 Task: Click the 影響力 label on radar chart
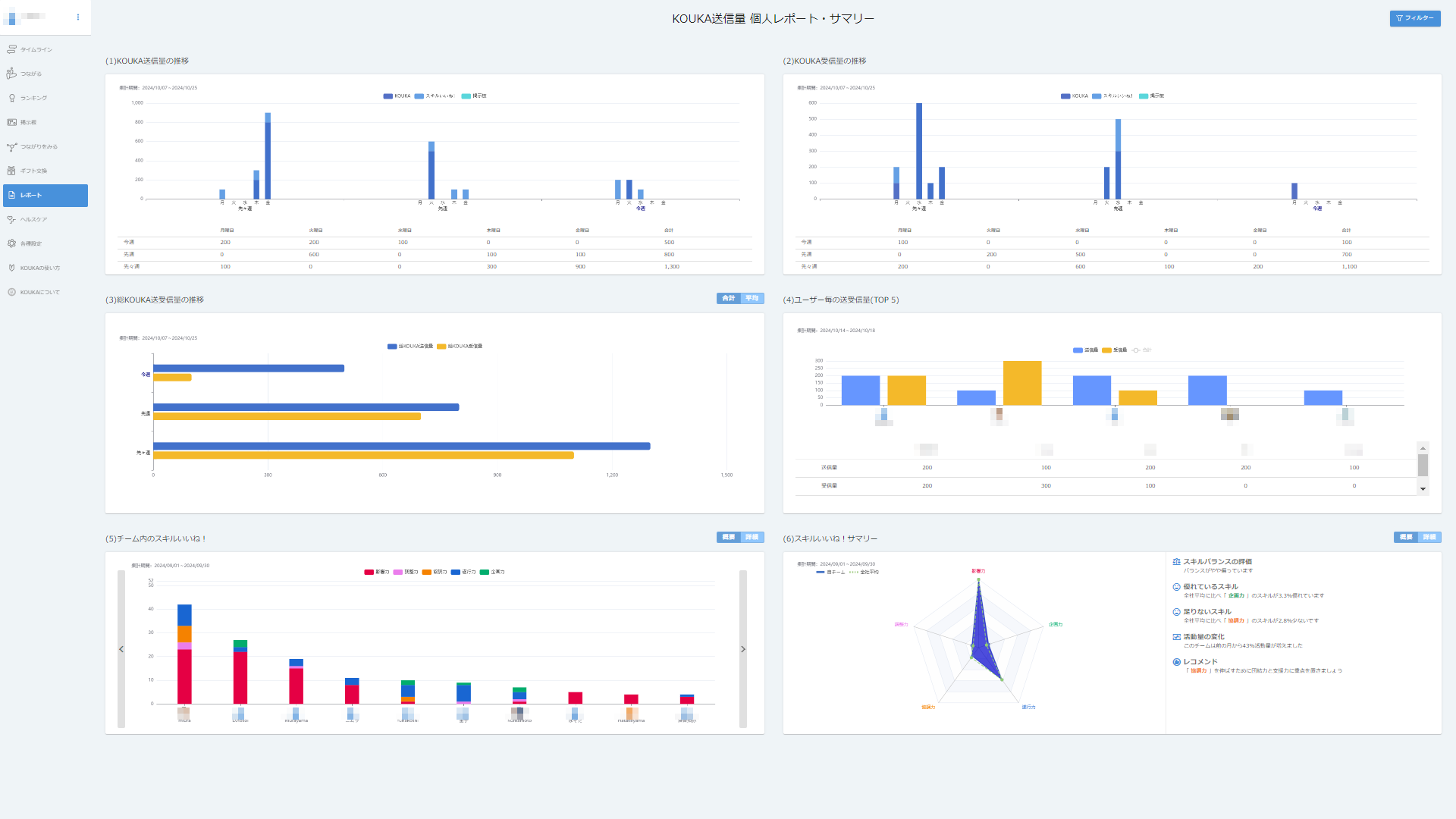pos(978,571)
